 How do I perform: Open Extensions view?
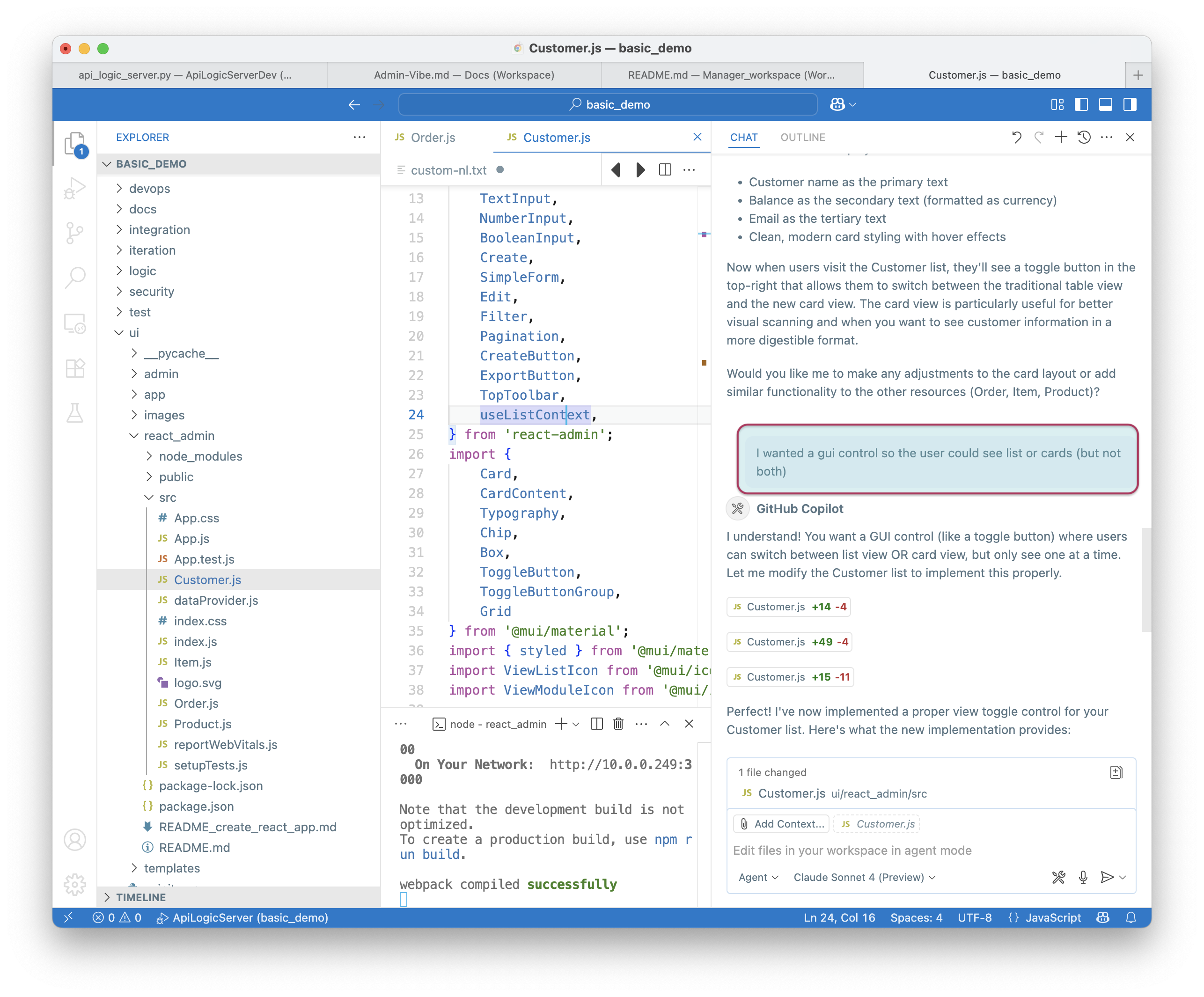point(74,367)
